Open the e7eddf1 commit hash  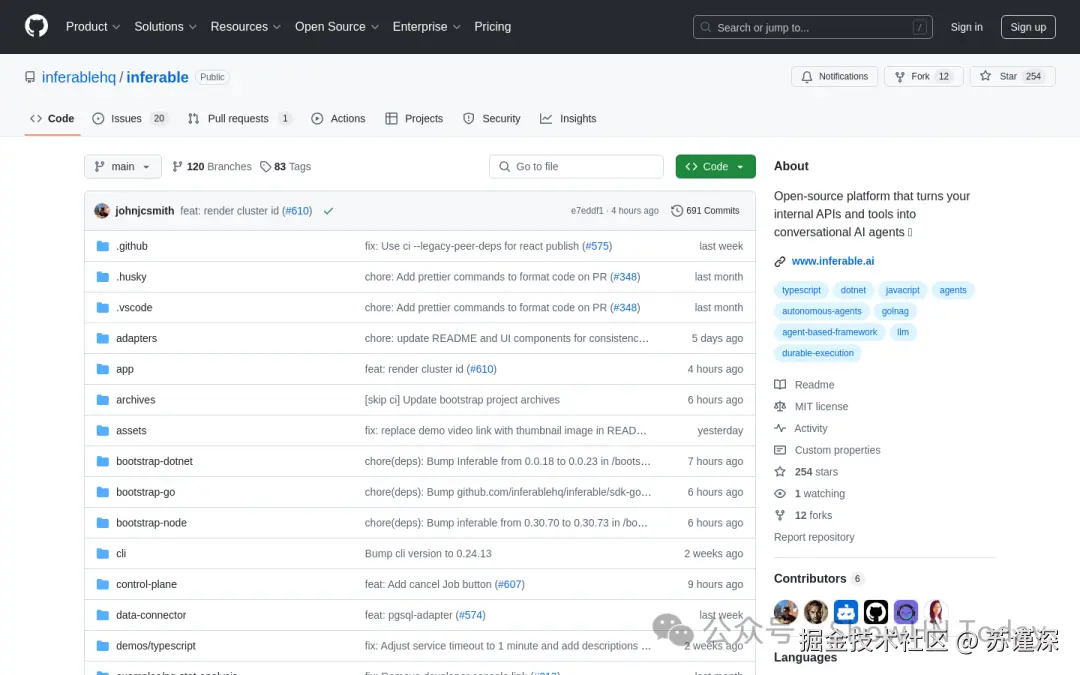pos(587,211)
